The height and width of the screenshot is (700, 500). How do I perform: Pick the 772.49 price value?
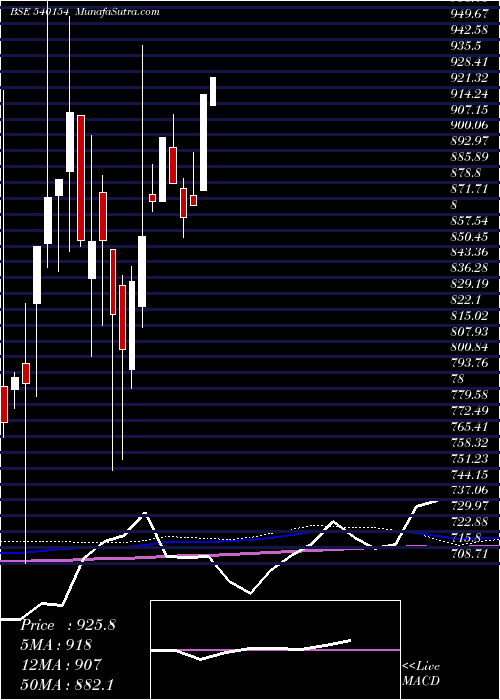[x=469, y=411]
